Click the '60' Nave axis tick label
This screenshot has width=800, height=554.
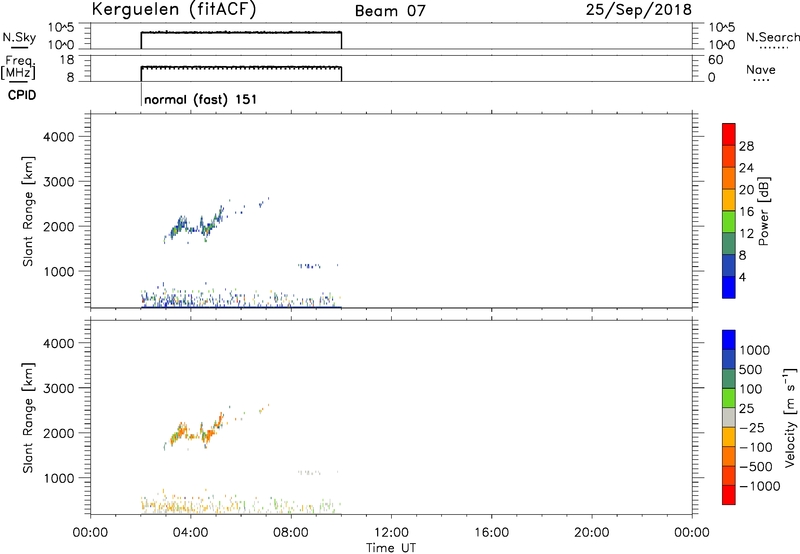716,60
